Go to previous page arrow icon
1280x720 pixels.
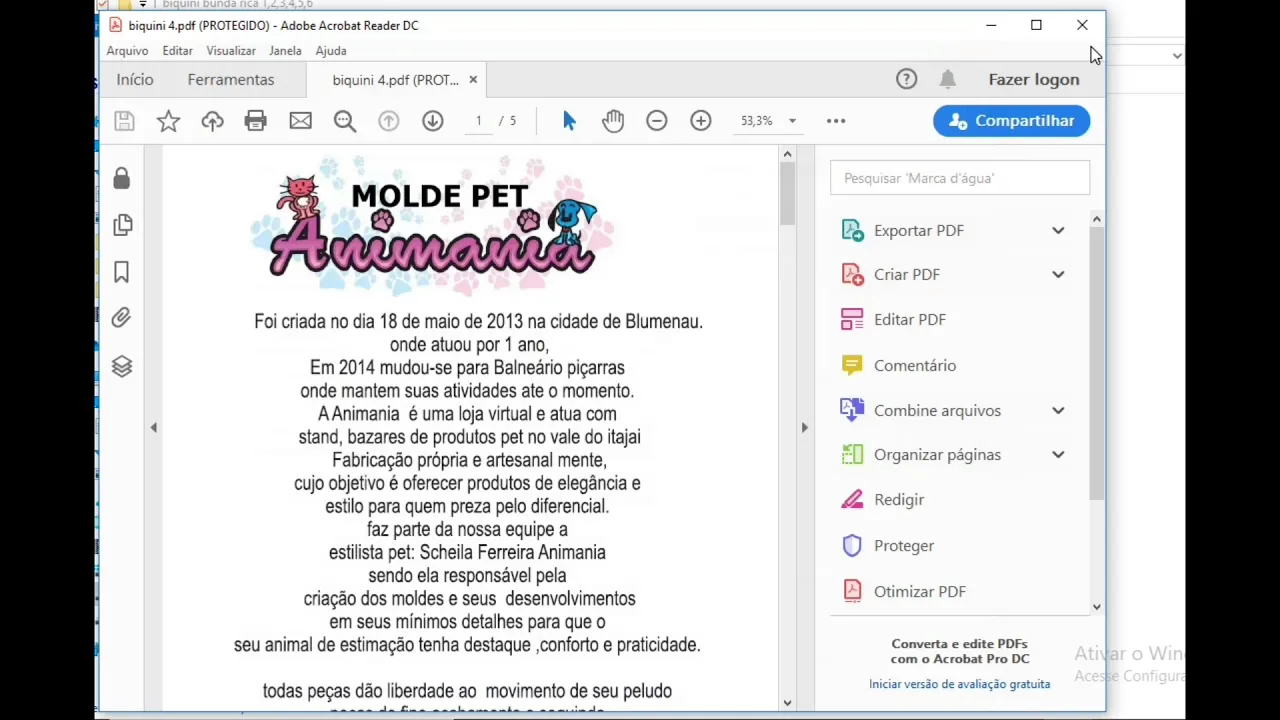click(389, 121)
